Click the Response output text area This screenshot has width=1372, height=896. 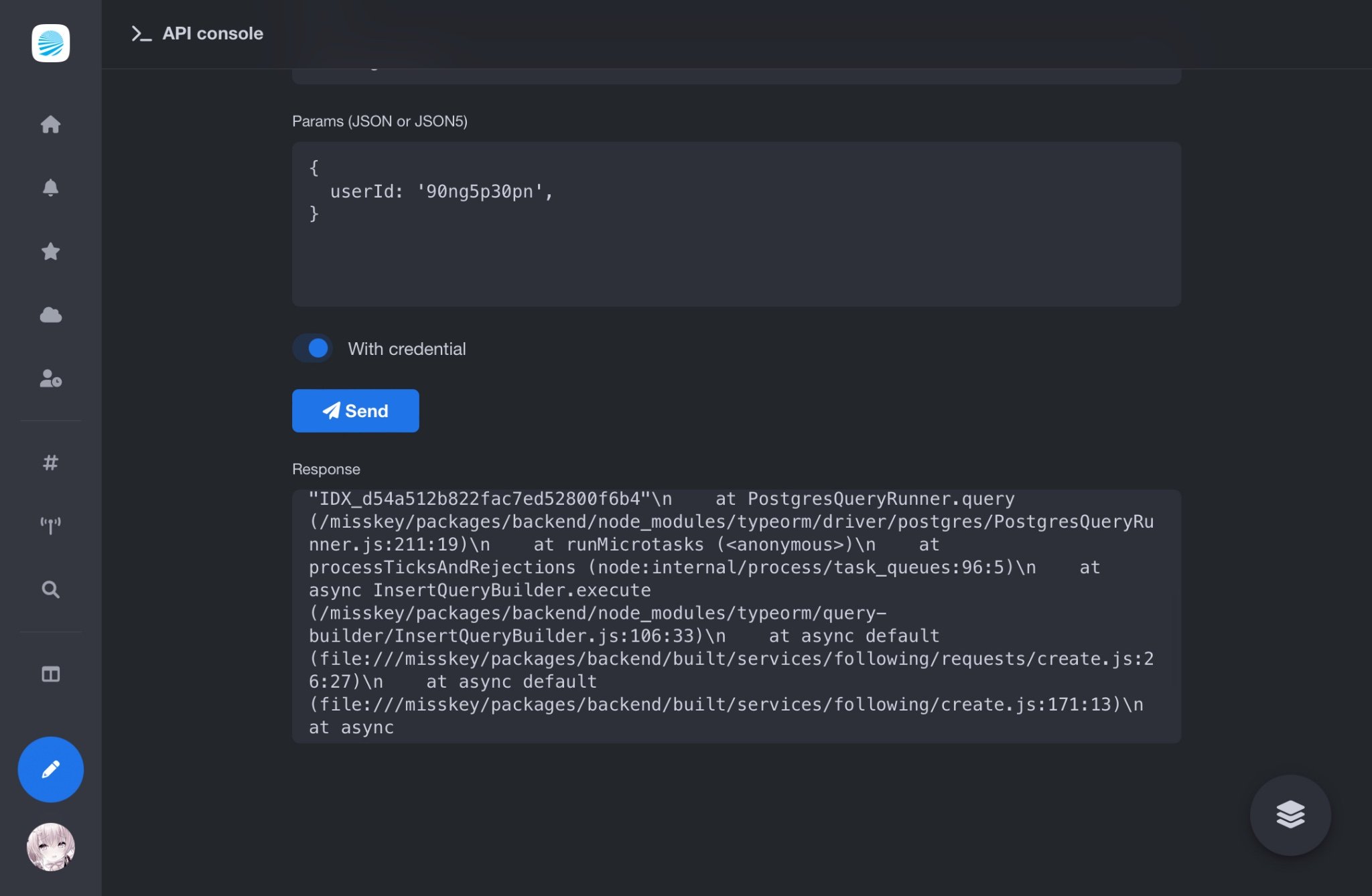point(736,615)
